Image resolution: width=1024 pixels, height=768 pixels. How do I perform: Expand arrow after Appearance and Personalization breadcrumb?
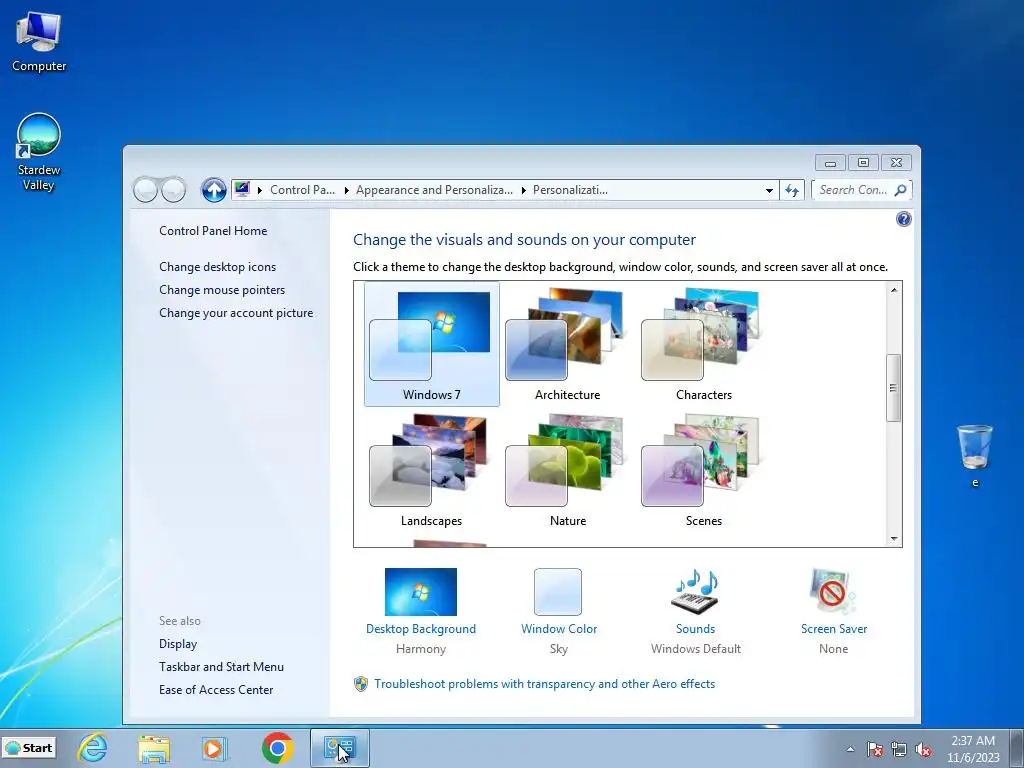click(x=523, y=190)
